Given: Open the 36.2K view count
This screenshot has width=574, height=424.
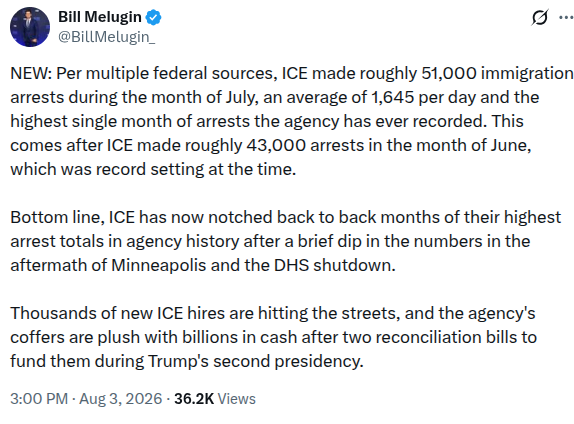Looking at the screenshot, I should (x=194, y=399).
